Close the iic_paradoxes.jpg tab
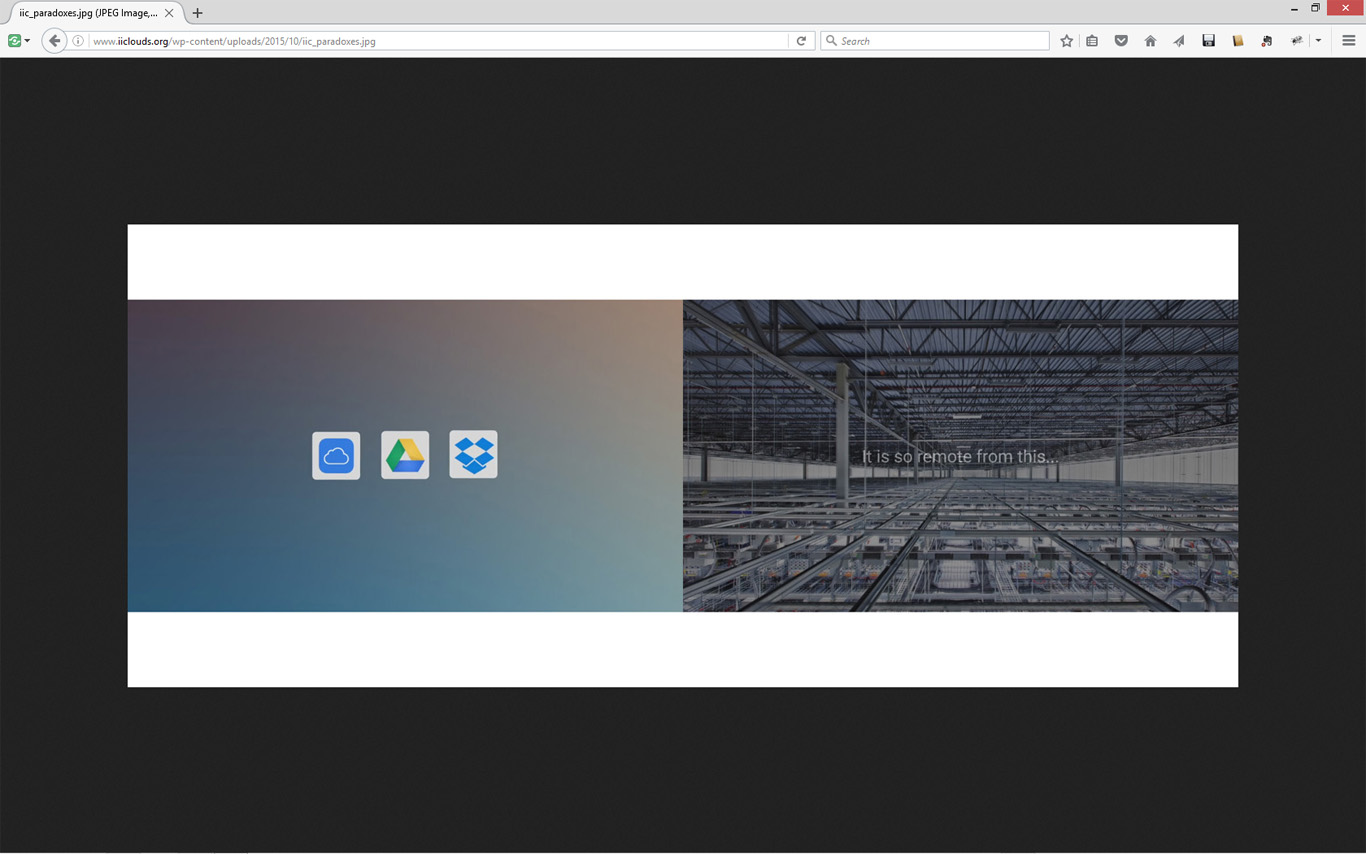The height and width of the screenshot is (854, 1366). pos(169,13)
